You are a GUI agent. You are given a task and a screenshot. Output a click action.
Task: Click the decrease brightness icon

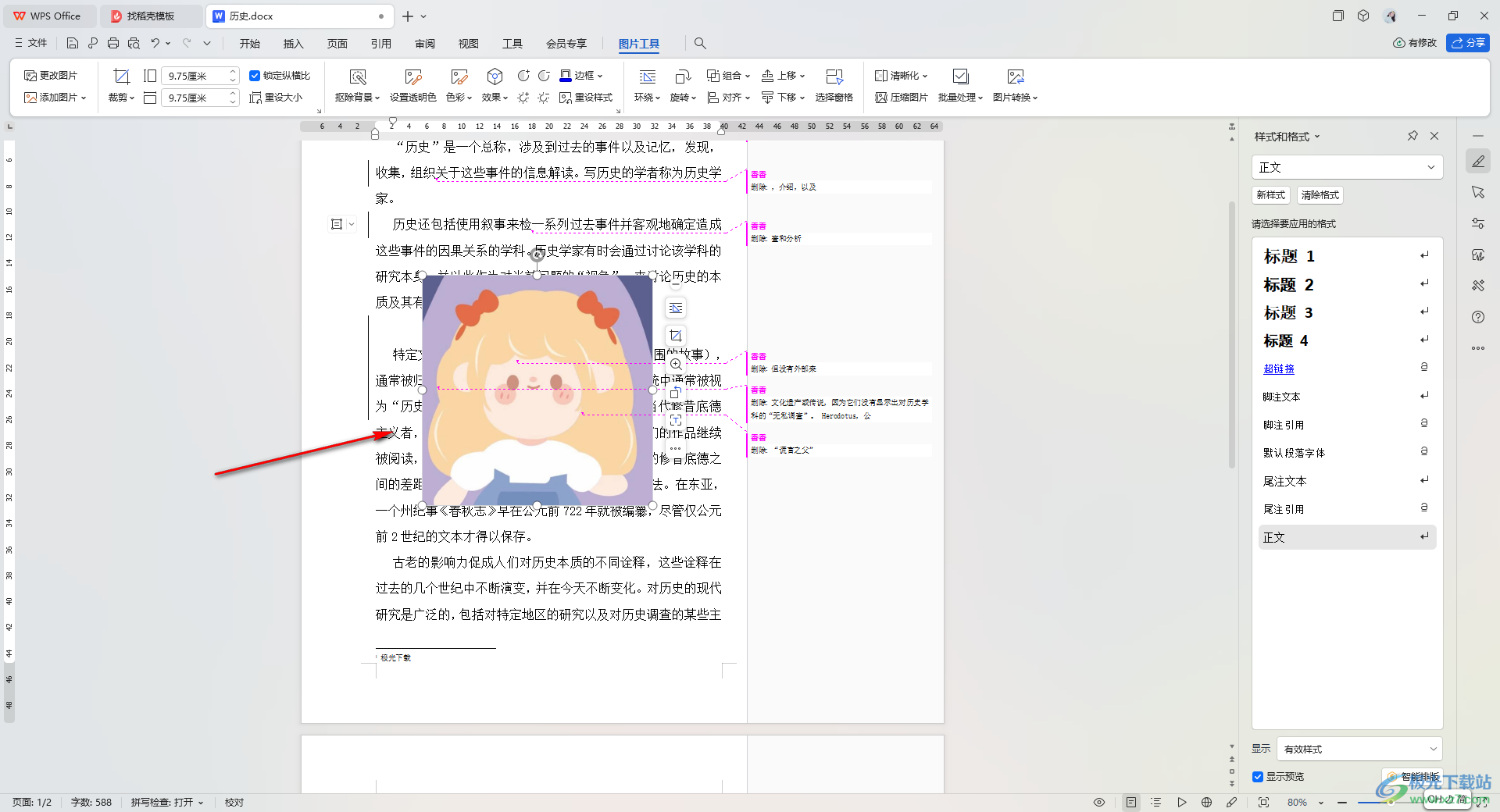[544, 98]
